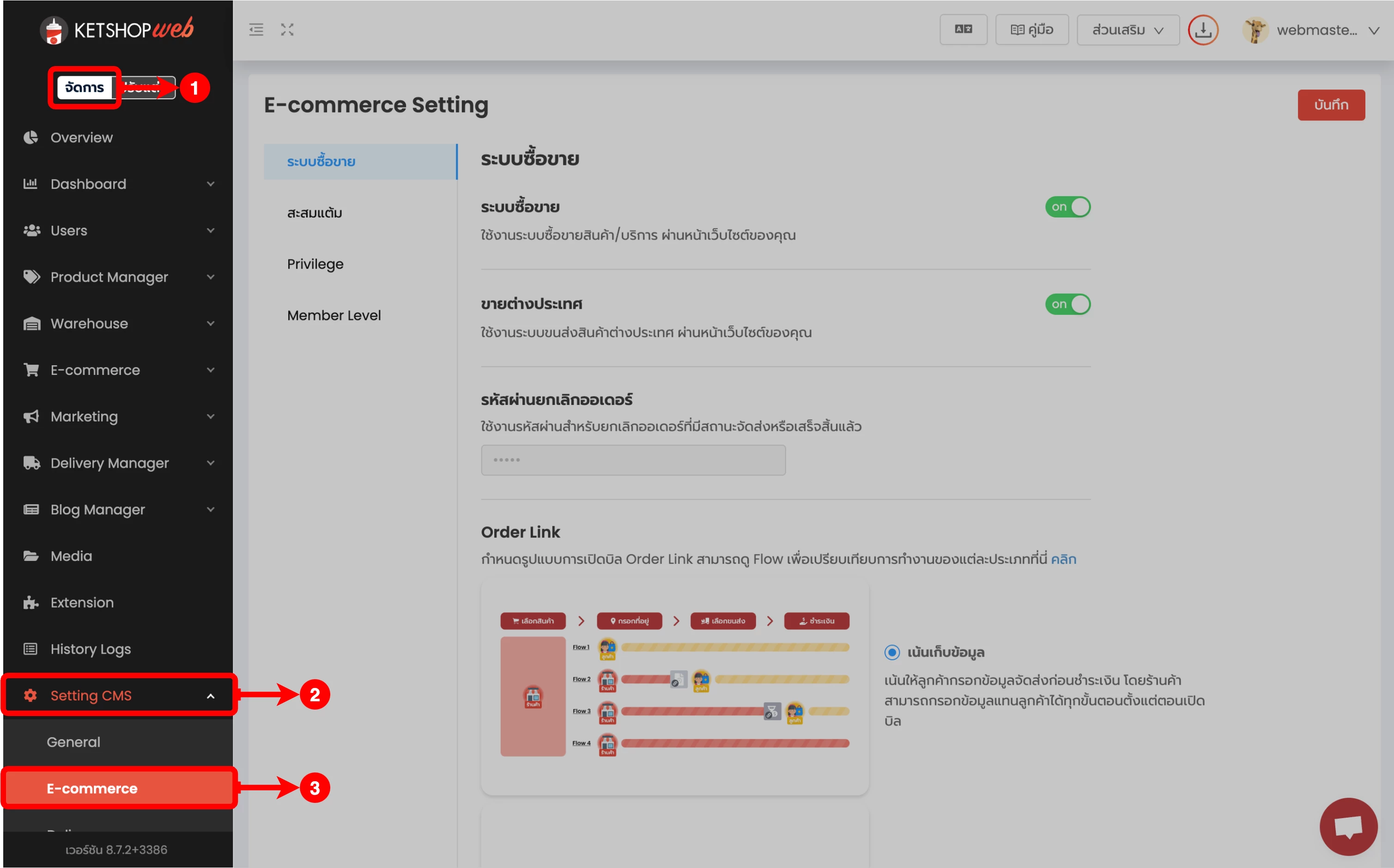The width and height of the screenshot is (1394, 868).
Task: Click the language translate icon button
Action: [963, 30]
